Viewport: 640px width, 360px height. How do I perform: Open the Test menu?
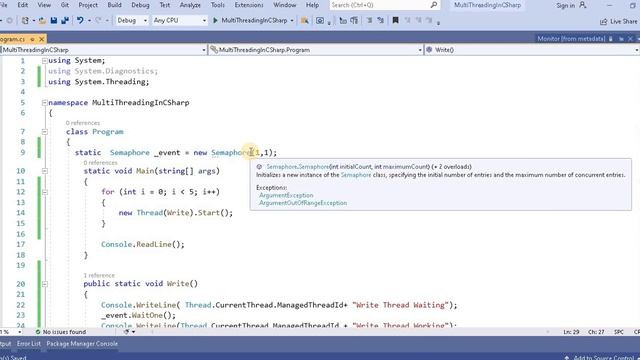point(164,5)
